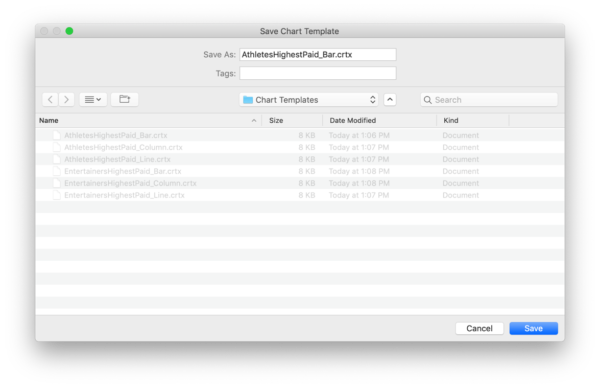Image resolution: width=600 pixels, height=388 pixels.
Task: Click the Tags input field
Action: (318, 73)
